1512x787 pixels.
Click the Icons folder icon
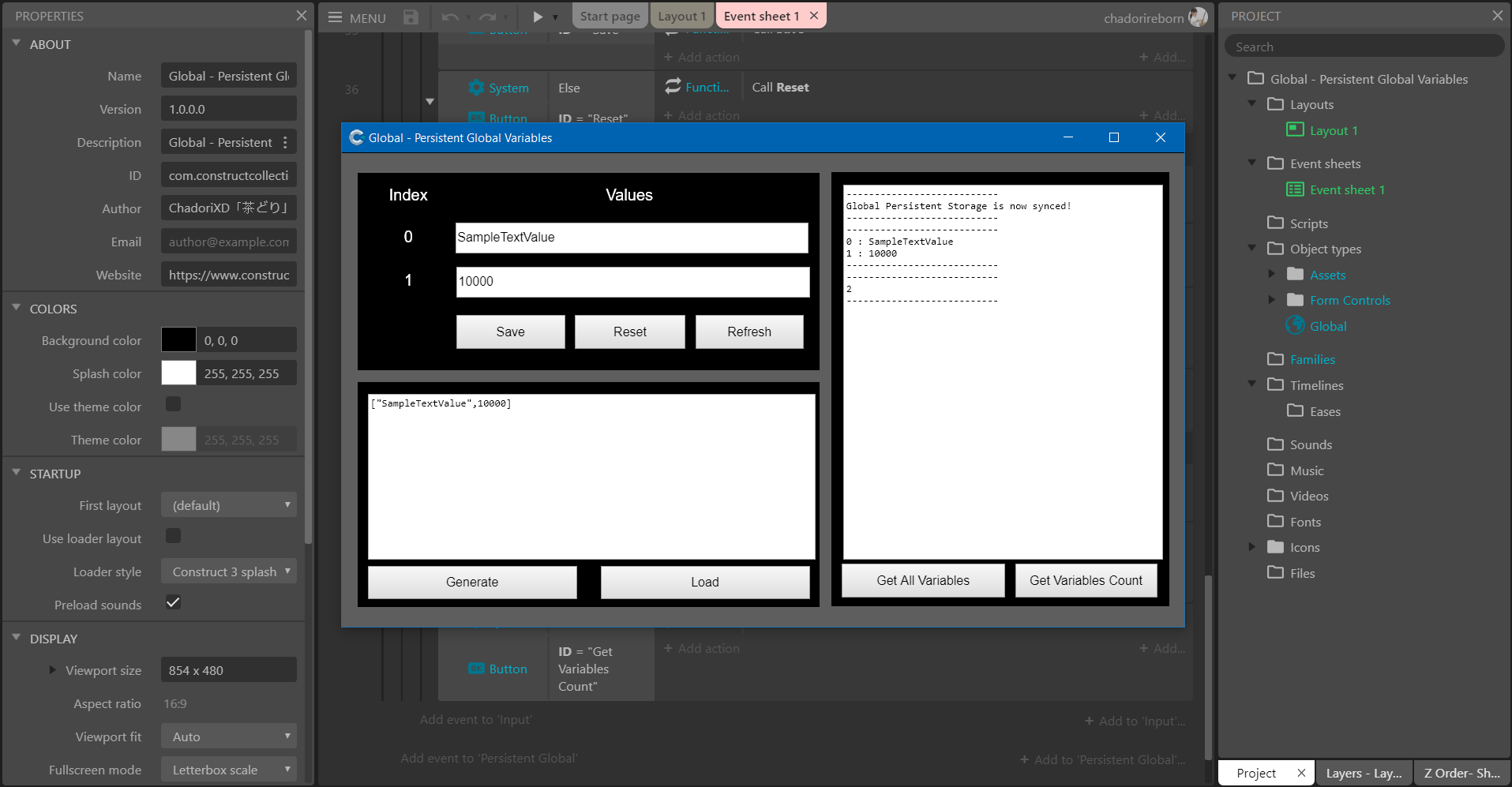1275,546
